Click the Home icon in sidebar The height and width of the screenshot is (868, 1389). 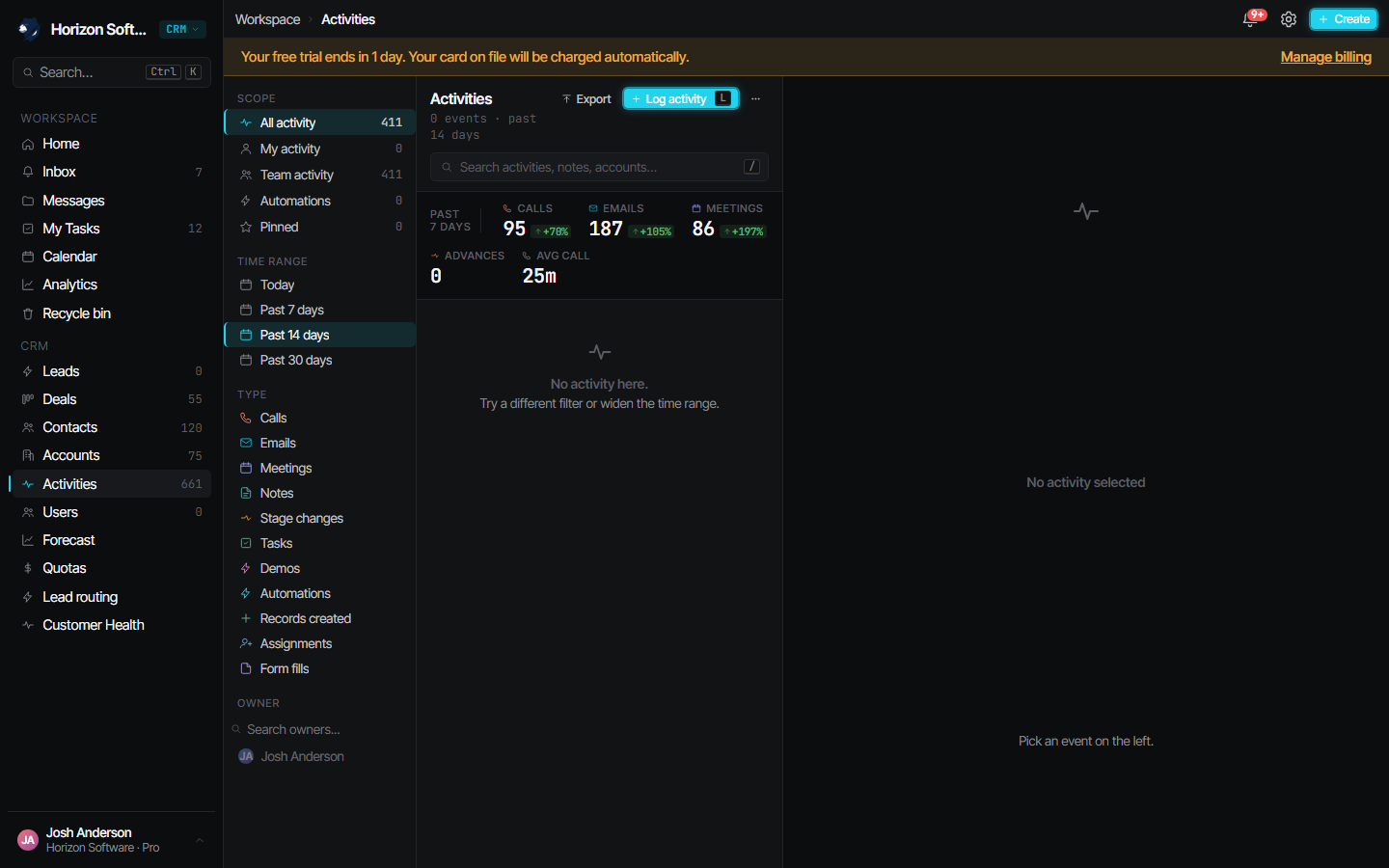pos(28,144)
